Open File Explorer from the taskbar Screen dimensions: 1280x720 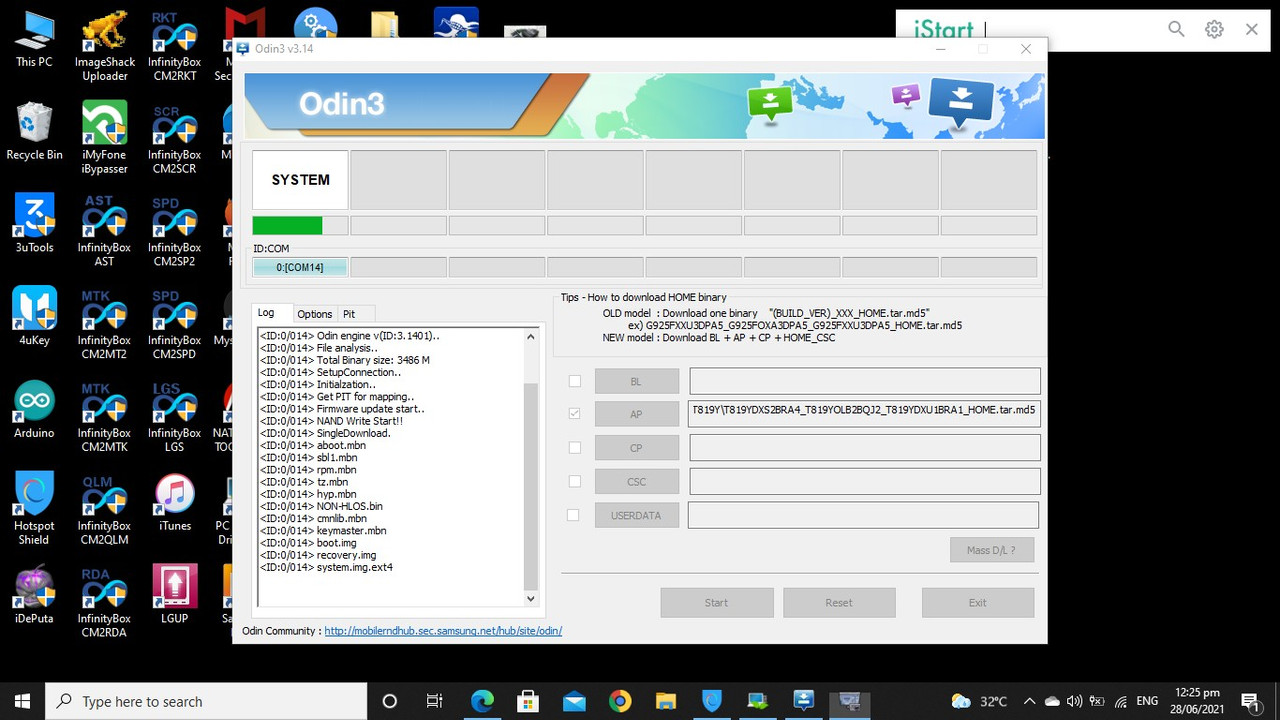666,701
